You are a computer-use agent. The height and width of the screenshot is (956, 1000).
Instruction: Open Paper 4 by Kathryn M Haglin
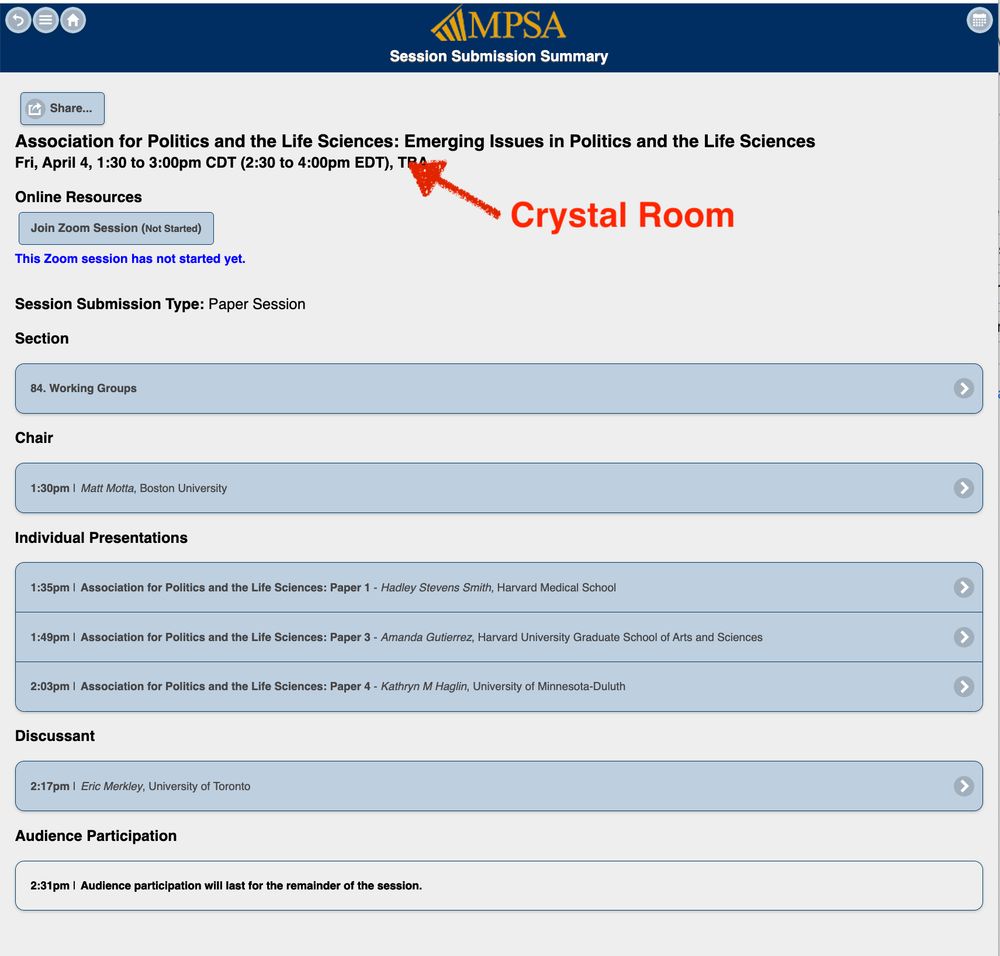coord(499,687)
